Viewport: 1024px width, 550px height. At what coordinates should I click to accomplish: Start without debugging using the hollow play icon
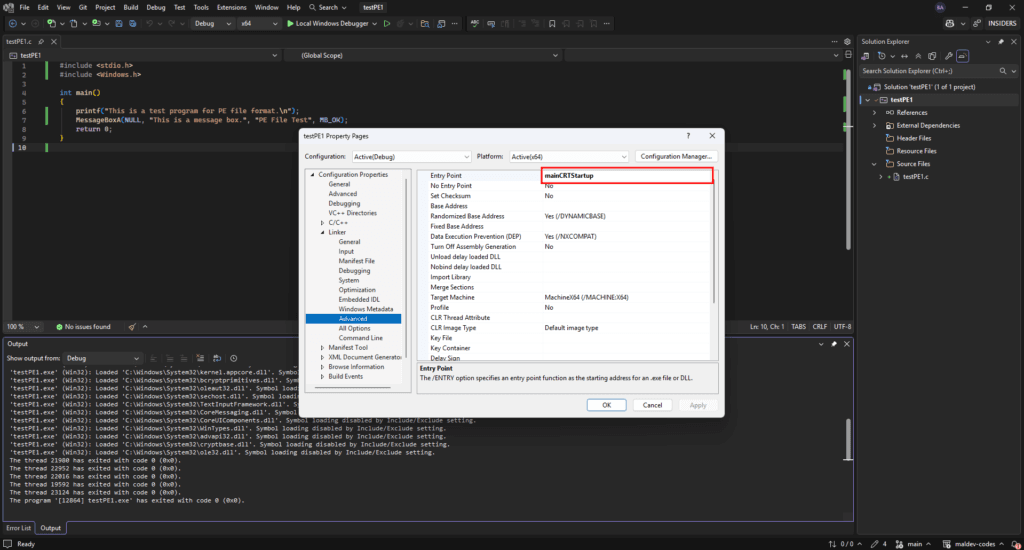pyautogui.click(x=387, y=23)
